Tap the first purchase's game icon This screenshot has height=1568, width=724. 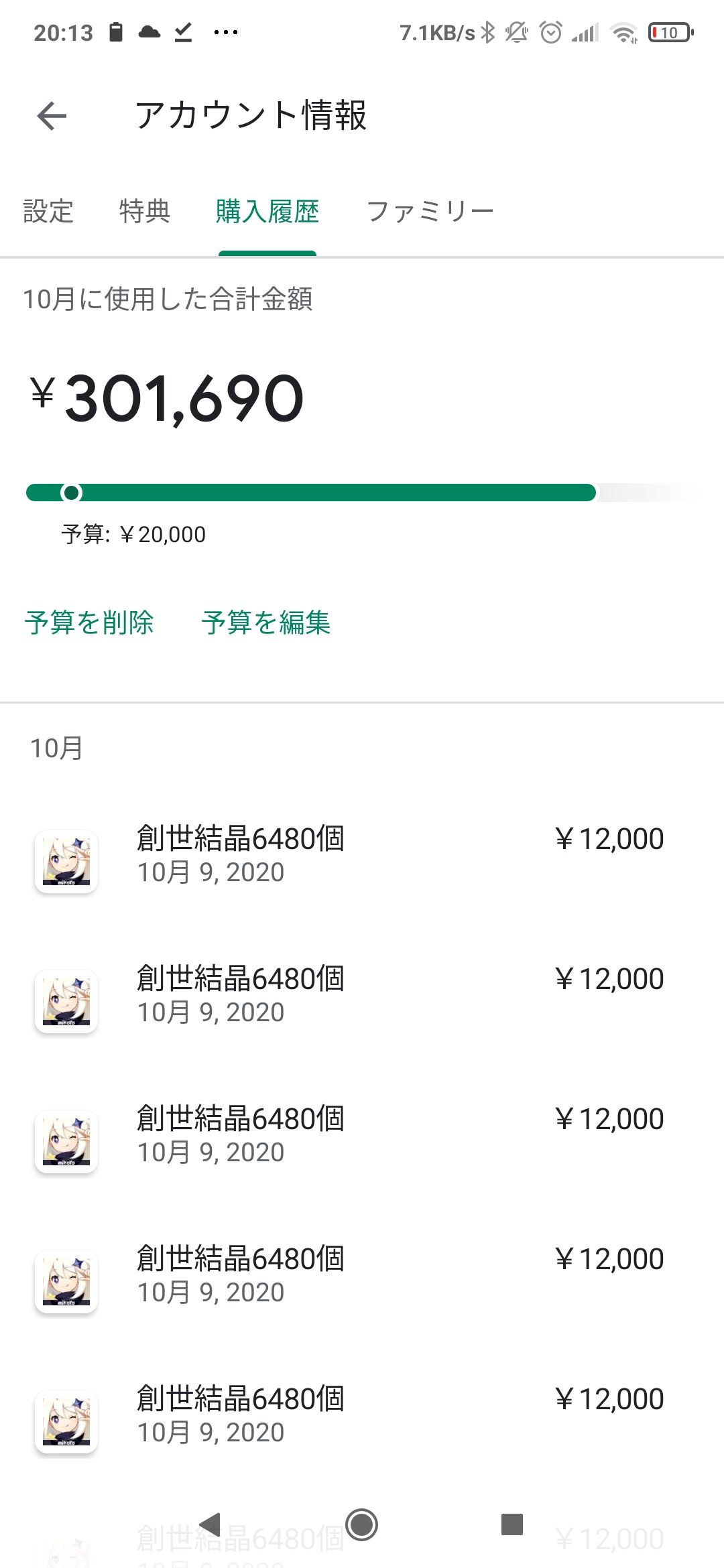66,862
